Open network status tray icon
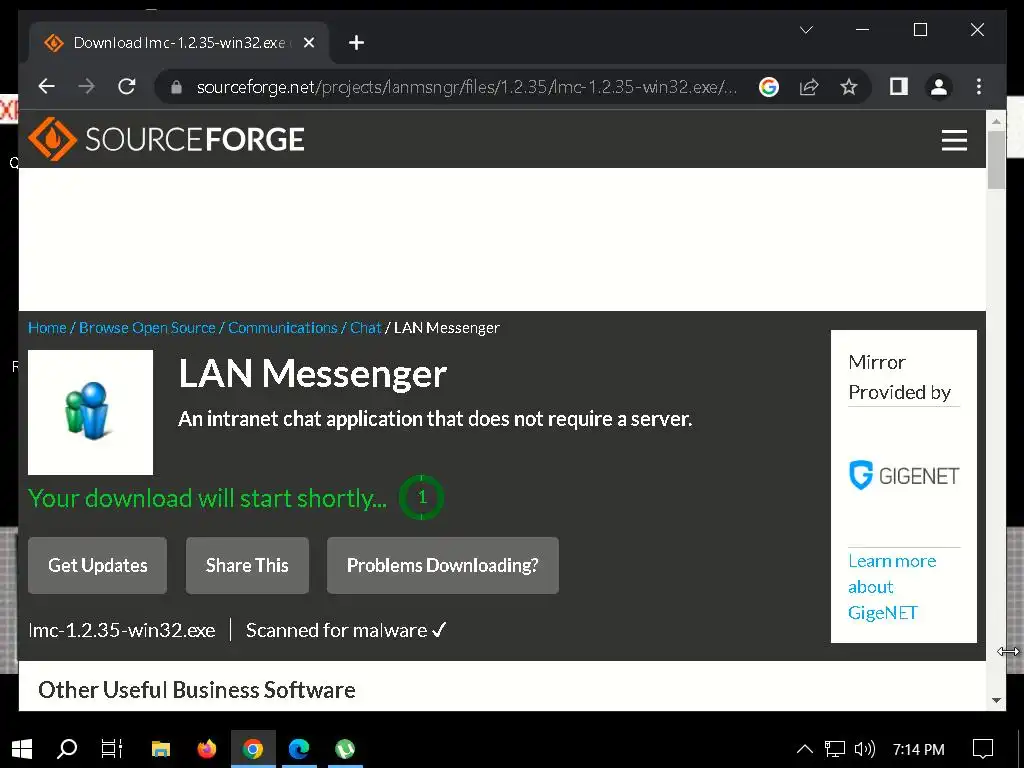 [835, 749]
